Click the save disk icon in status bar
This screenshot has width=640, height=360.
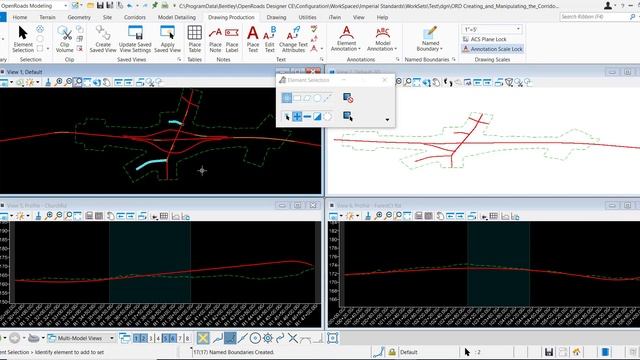tap(549, 352)
